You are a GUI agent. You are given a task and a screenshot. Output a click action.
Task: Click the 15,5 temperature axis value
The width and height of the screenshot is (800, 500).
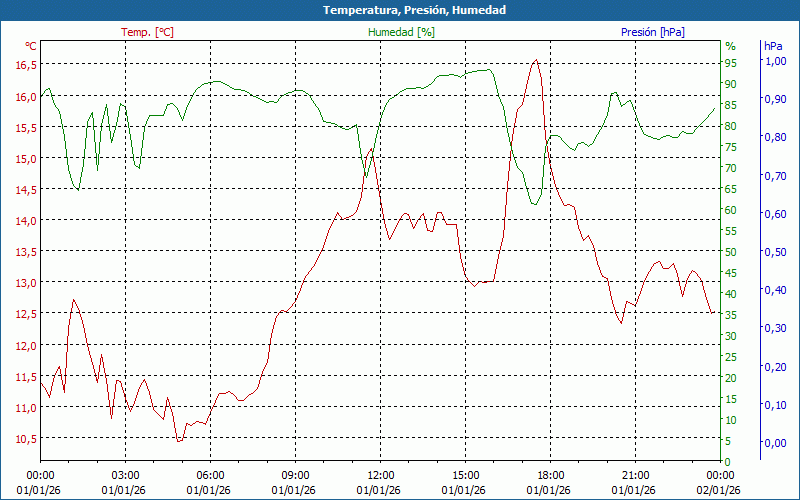pos(26,128)
